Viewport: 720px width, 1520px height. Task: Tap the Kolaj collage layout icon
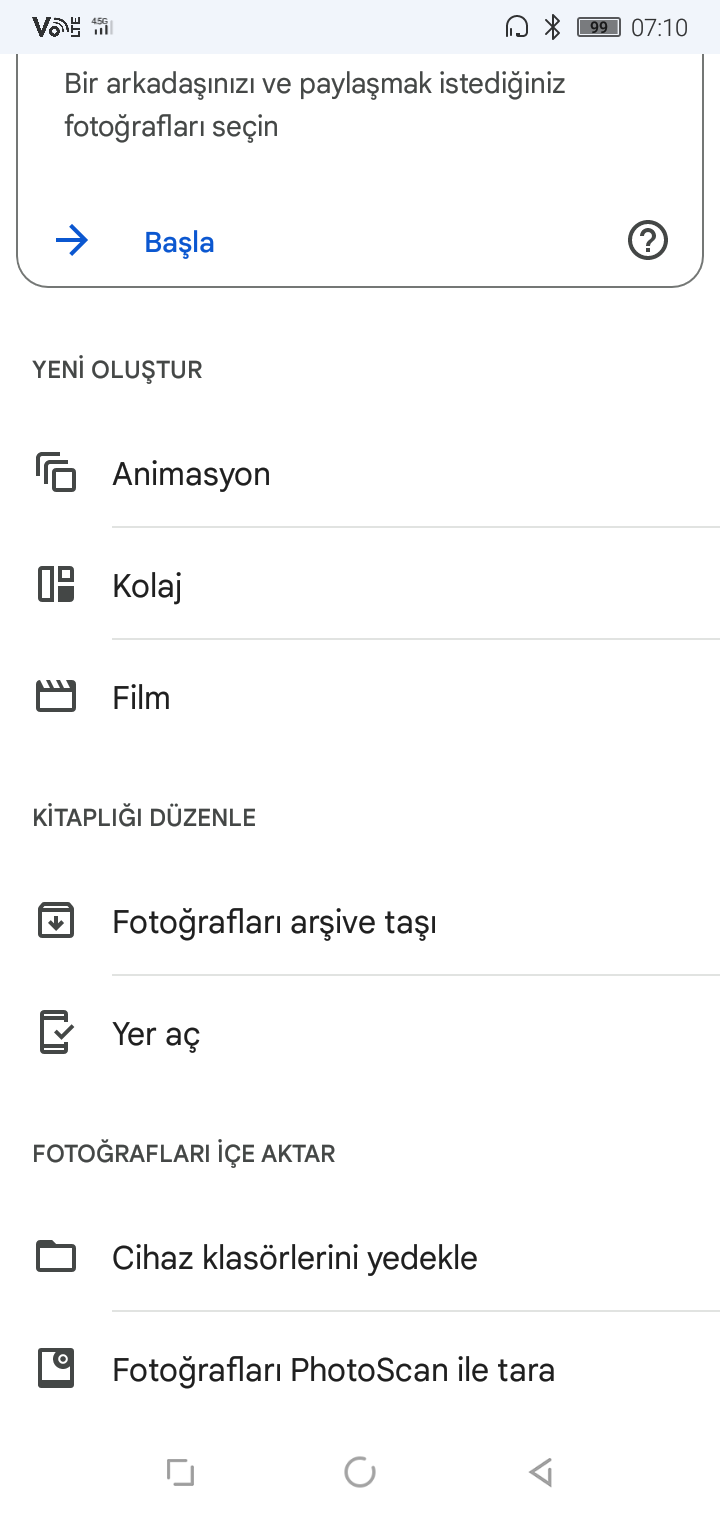(56, 584)
